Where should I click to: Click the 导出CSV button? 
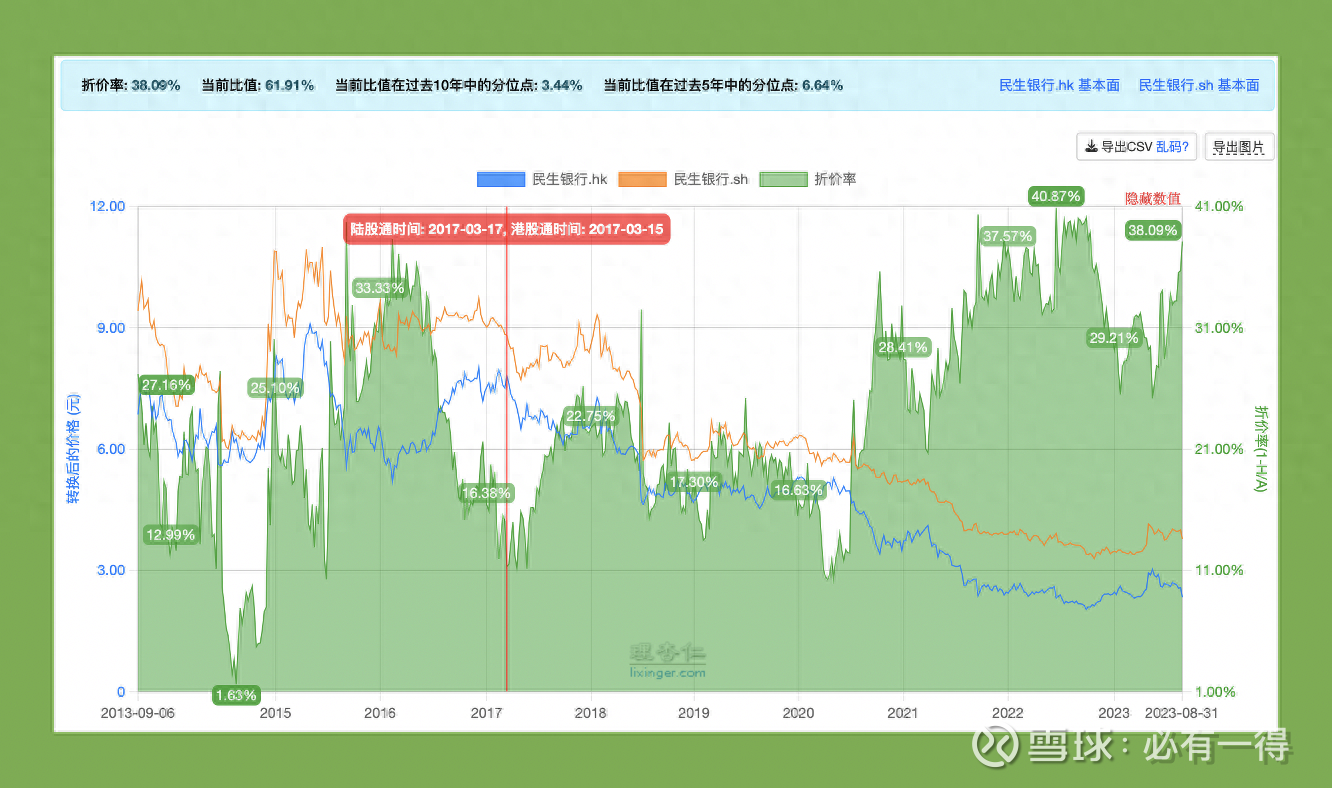1115,146
